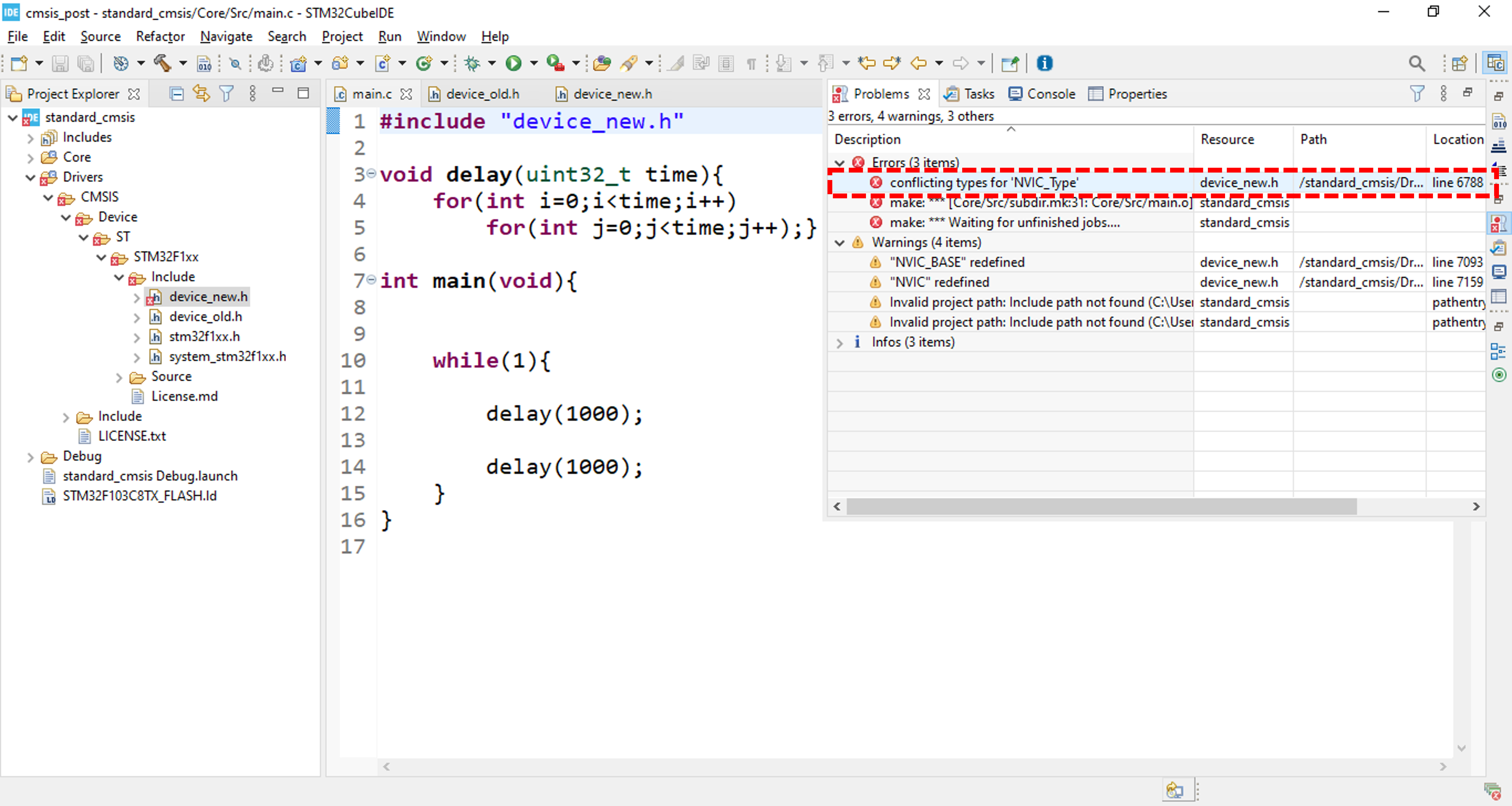Click the yellow Back navigation arrow
The height and width of the screenshot is (806, 1512).
coord(919,63)
